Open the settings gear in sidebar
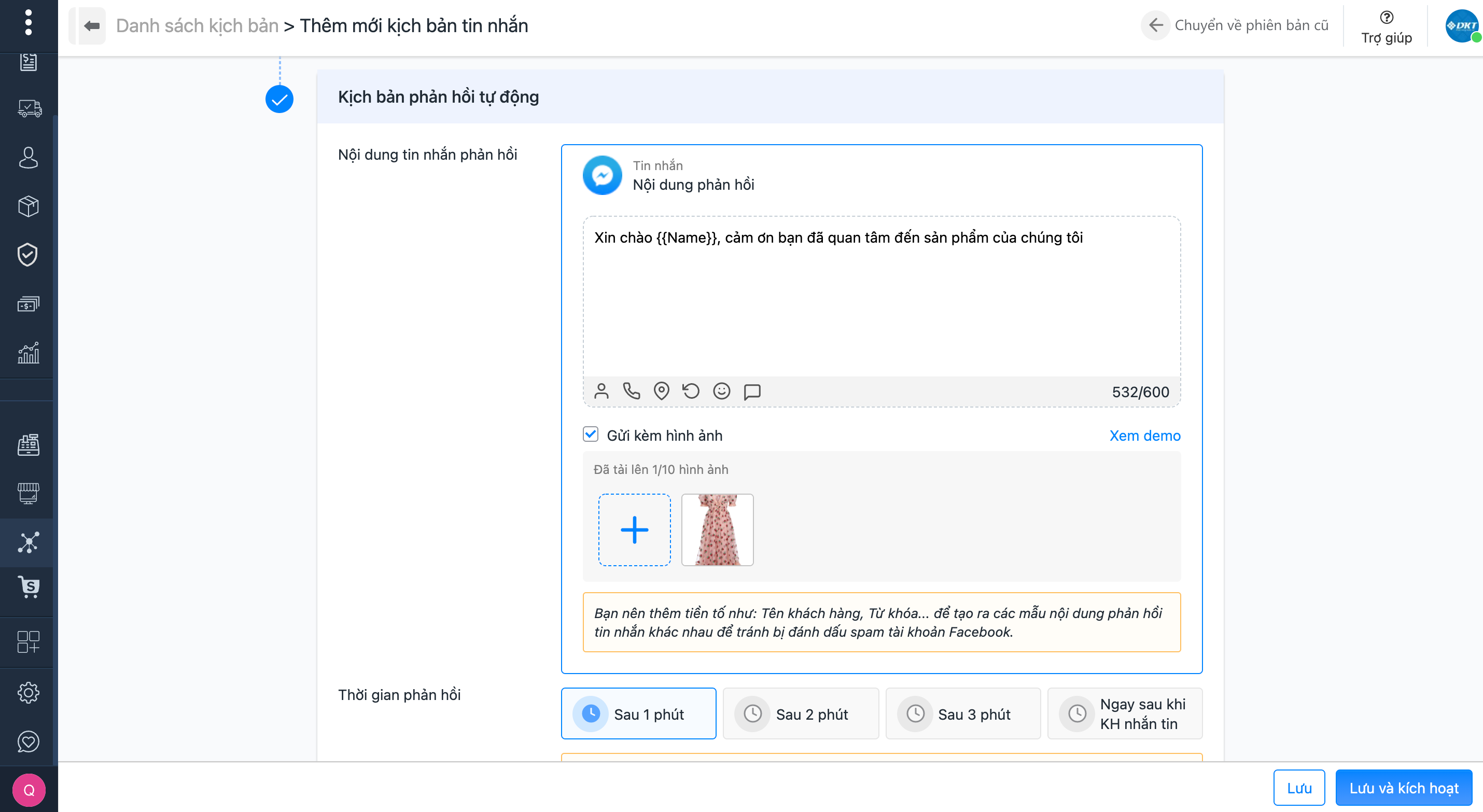 pos(28,692)
